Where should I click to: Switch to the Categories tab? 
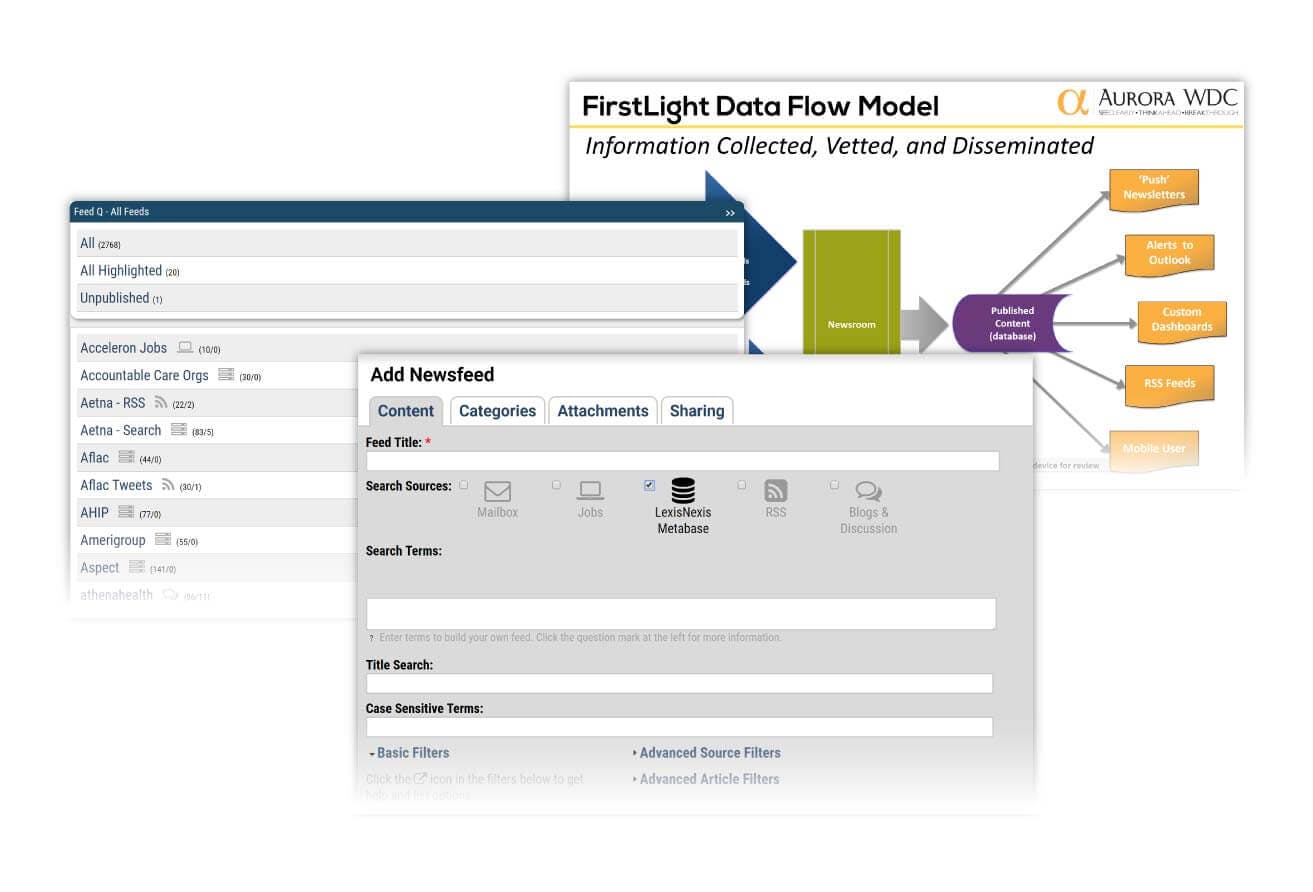(497, 411)
